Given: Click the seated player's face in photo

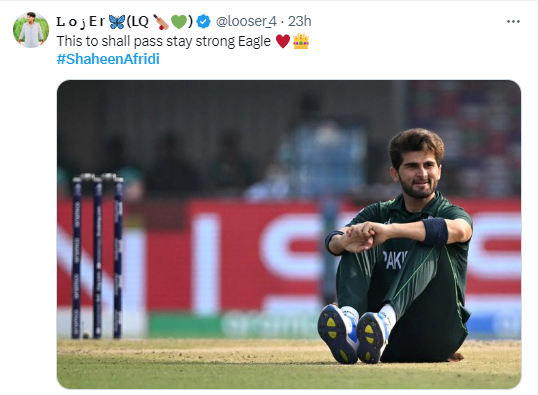Looking at the screenshot, I should [419, 171].
